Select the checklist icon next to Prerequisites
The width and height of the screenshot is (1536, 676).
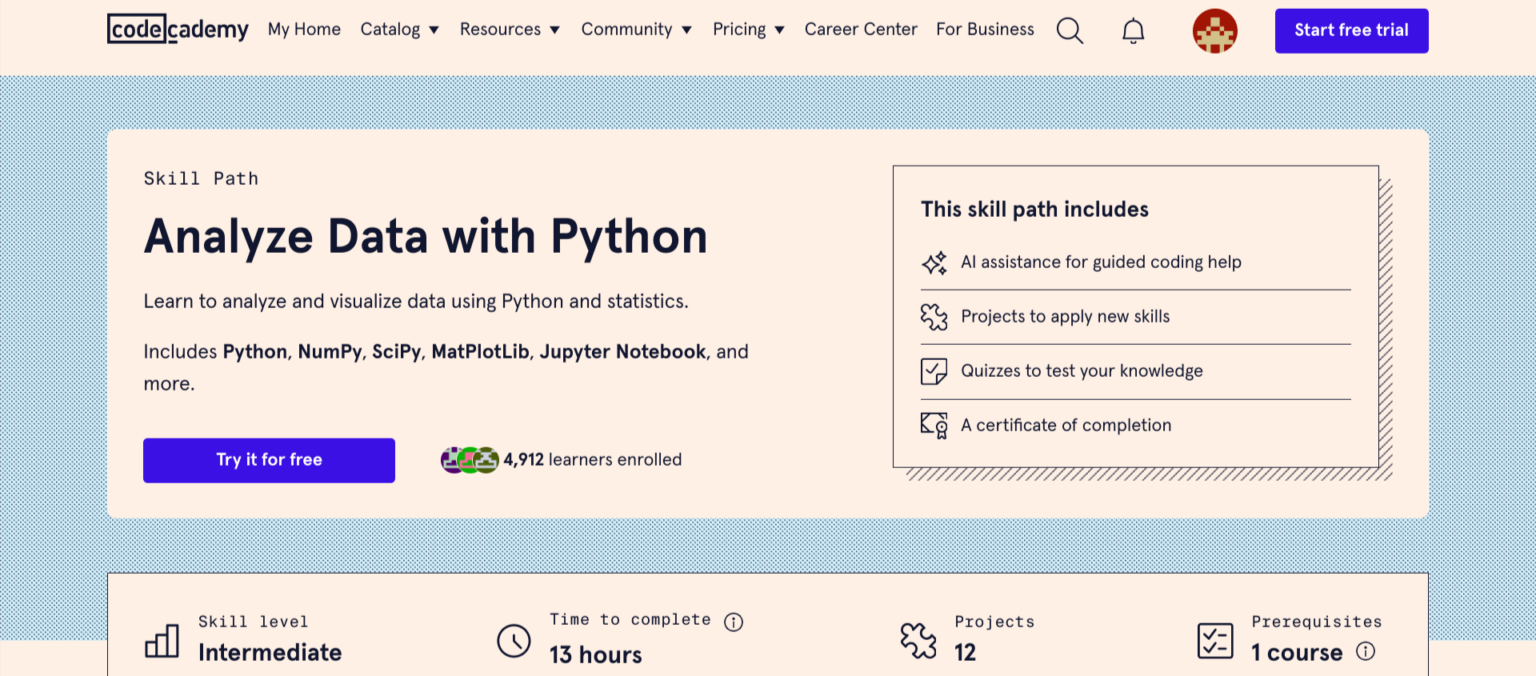click(1215, 639)
